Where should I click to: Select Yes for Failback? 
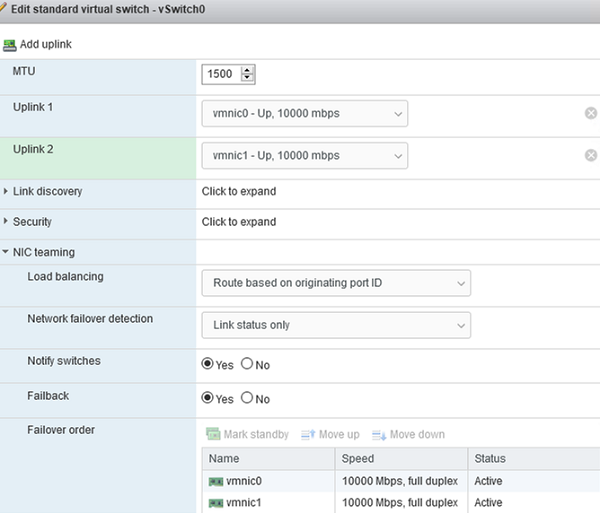point(208,398)
